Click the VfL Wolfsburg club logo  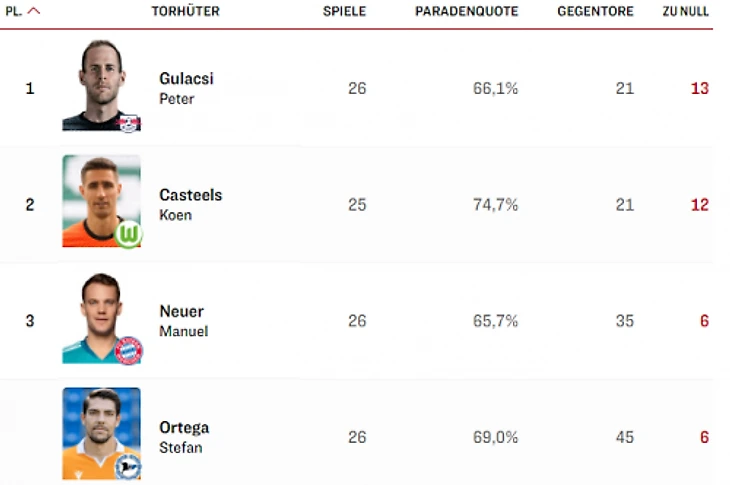pos(128,234)
